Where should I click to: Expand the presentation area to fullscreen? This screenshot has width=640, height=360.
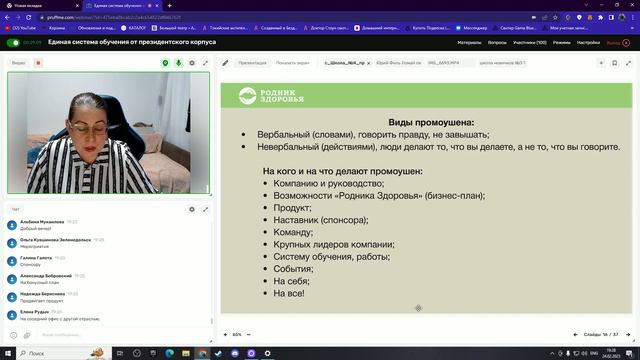628,63
